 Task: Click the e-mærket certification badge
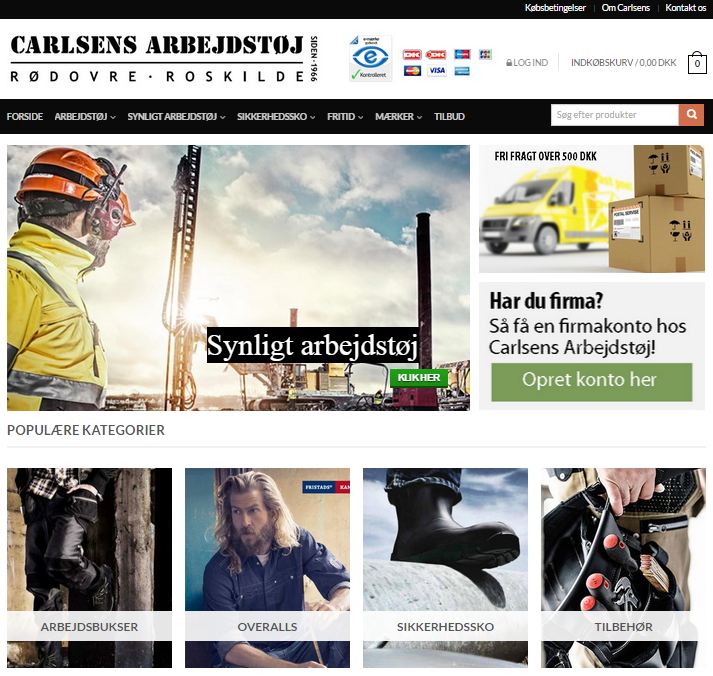coord(371,58)
